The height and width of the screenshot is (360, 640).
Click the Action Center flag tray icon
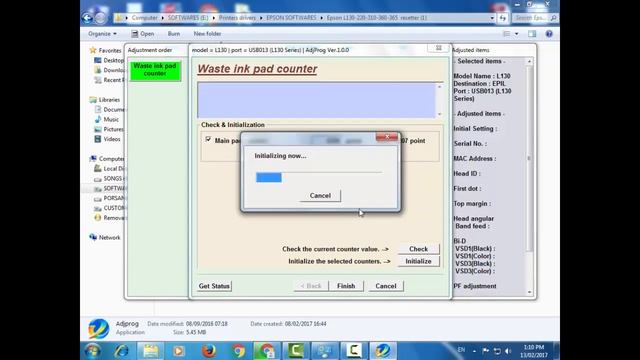pos(485,351)
